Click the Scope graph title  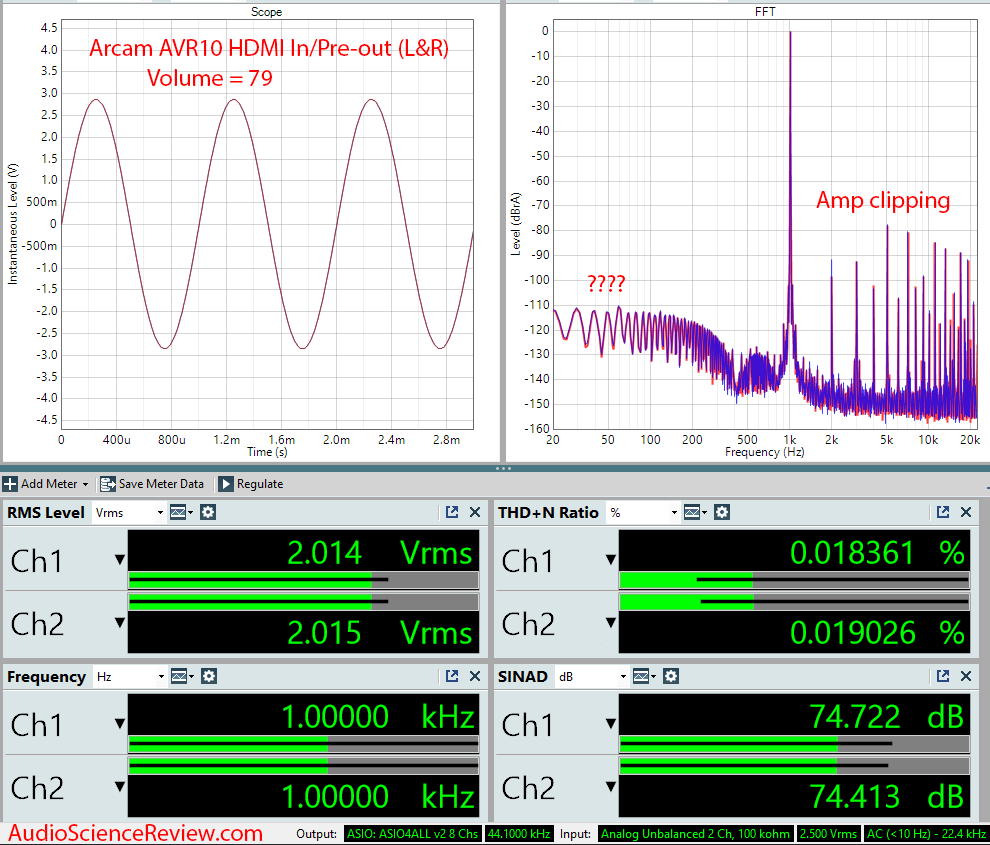click(x=266, y=11)
